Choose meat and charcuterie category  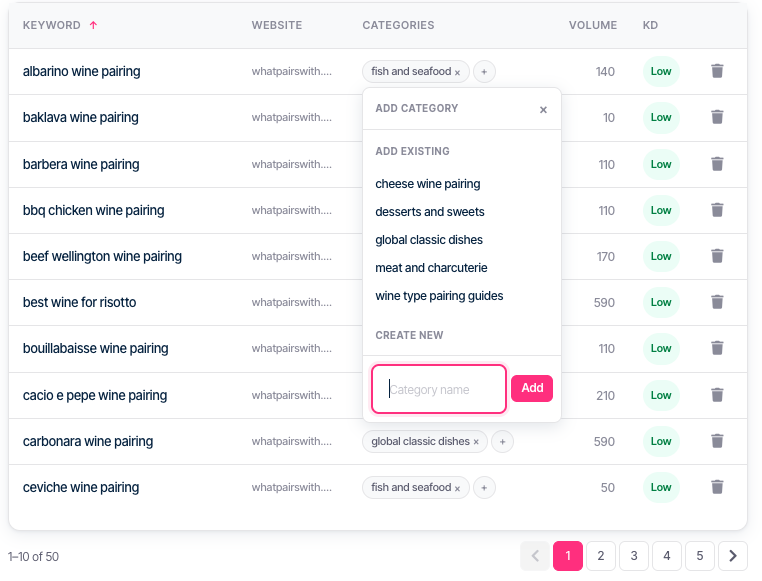pyautogui.click(x=431, y=268)
